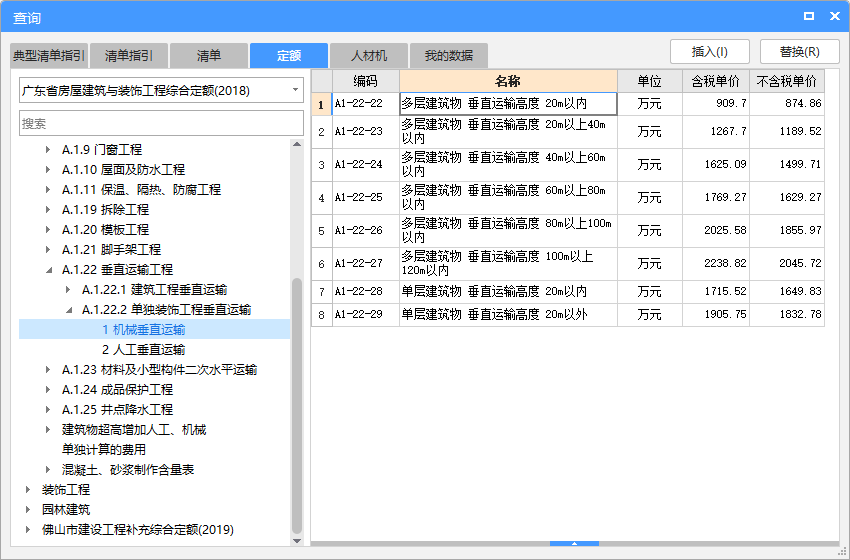Open the 广东省房屋建筑与装饰工程综合定额(2018) dropdown
The width and height of the screenshot is (850, 560).
coord(161,91)
